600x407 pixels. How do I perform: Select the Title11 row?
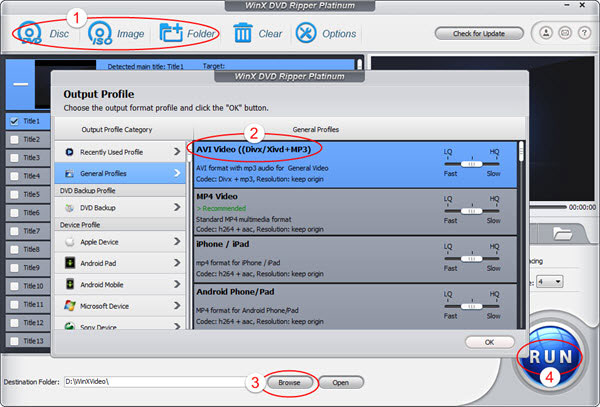click(28, 304)
